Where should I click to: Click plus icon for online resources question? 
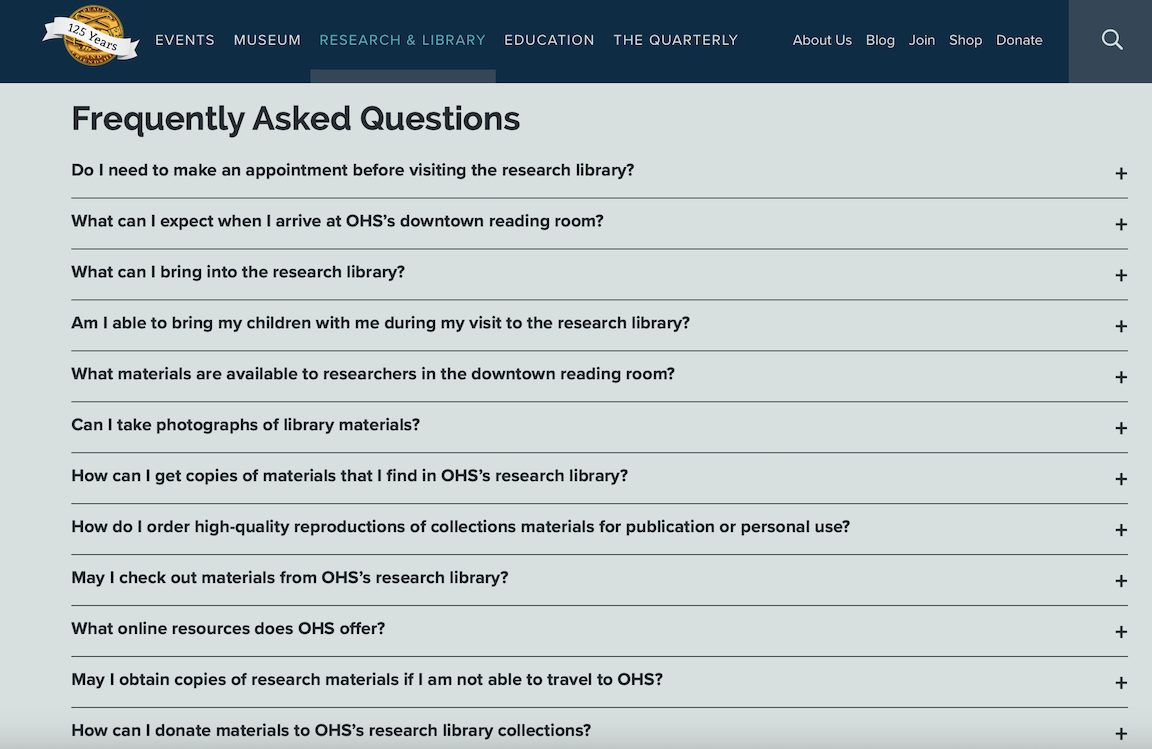[x=1120, y=632]
